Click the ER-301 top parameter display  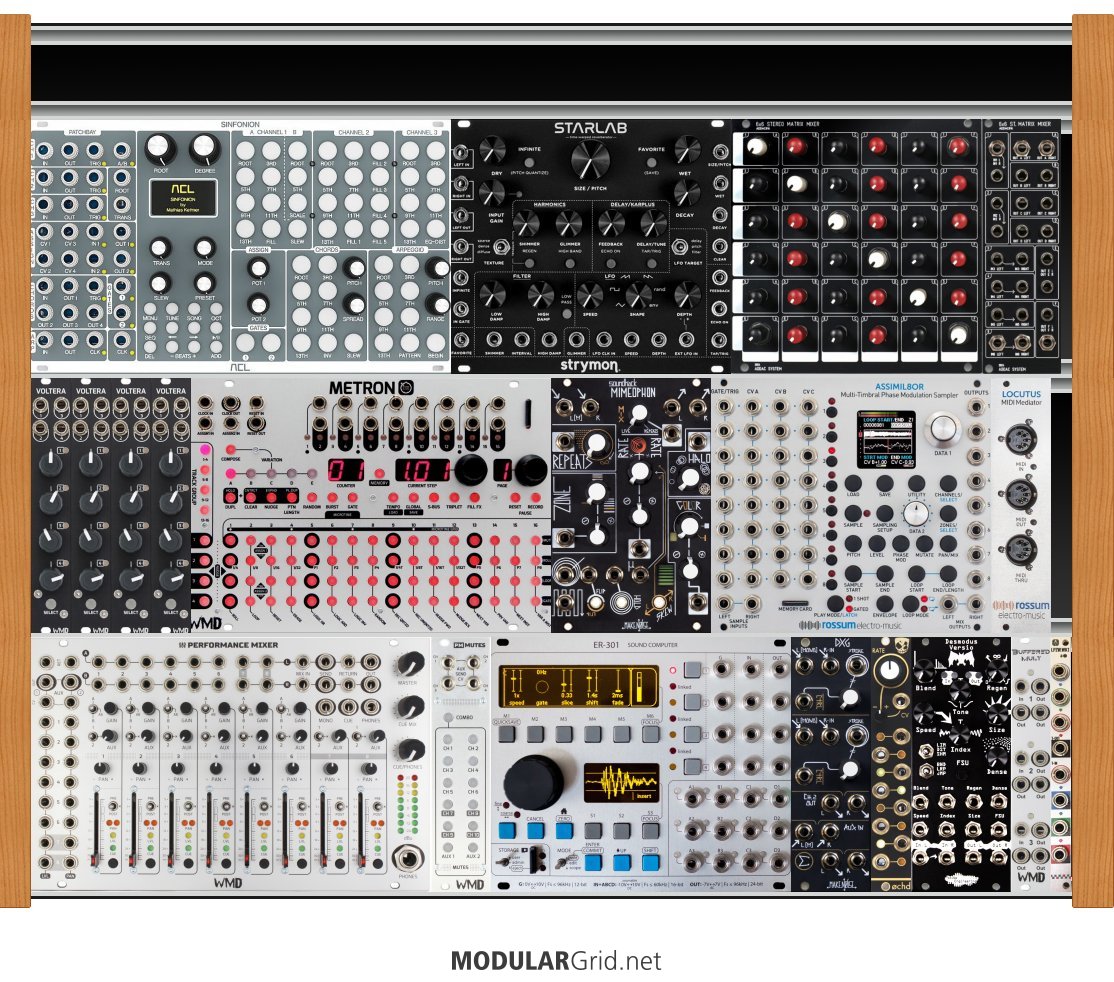point(579,686)
